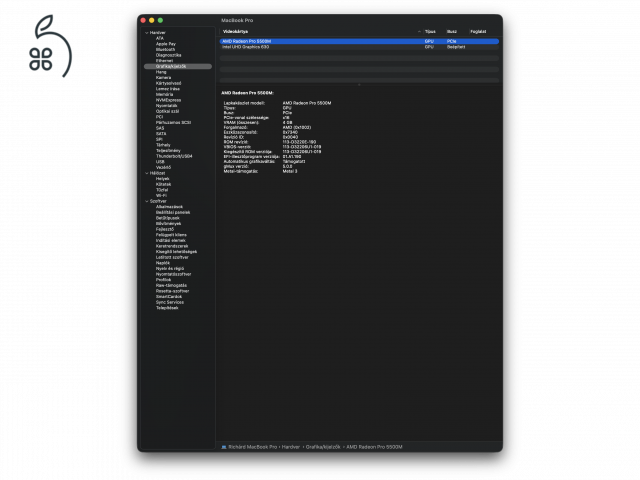This screenshot has height=480, width=640.
Task: Open the Felügyelt kliens entry
Action: pyautogui.click(x=171, y=235)
